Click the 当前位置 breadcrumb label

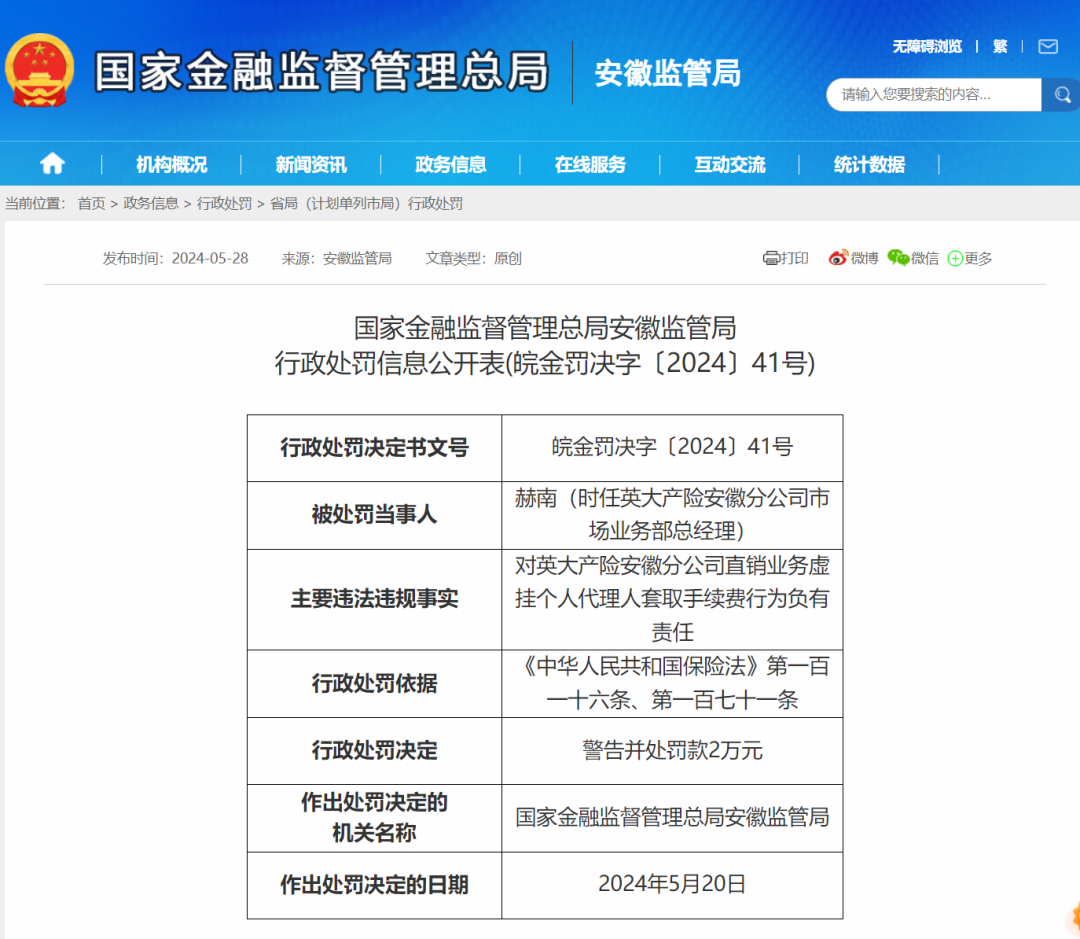pyautogui.click(x=35, y=203)
